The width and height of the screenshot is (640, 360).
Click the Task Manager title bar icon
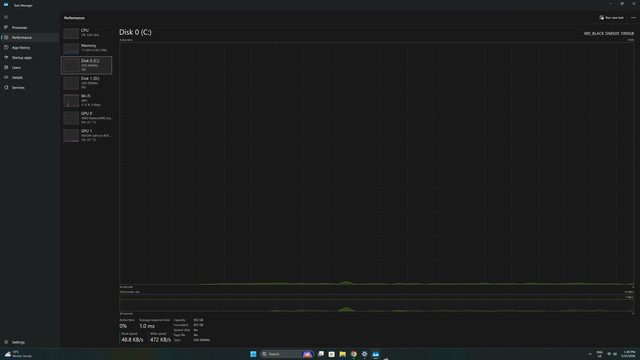click(x=6, y=5)
